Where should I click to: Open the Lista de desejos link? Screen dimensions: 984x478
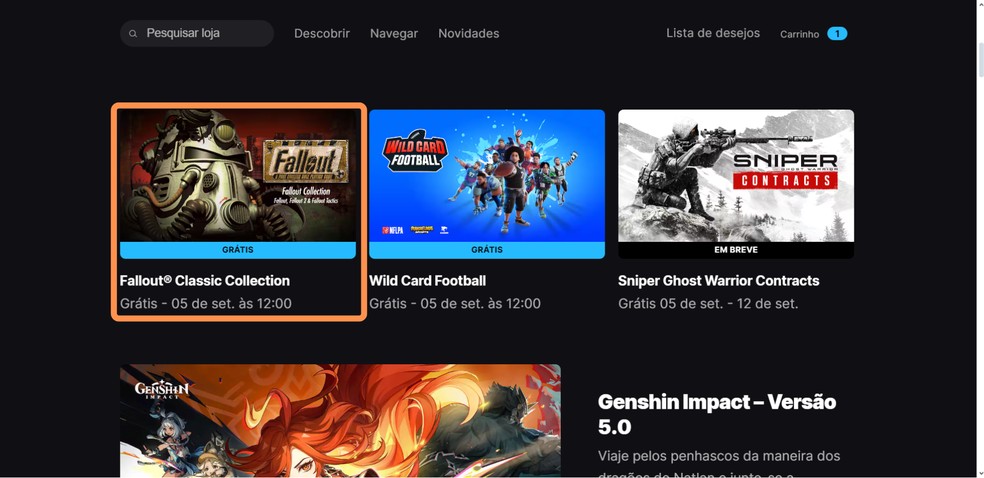[713, 33]
